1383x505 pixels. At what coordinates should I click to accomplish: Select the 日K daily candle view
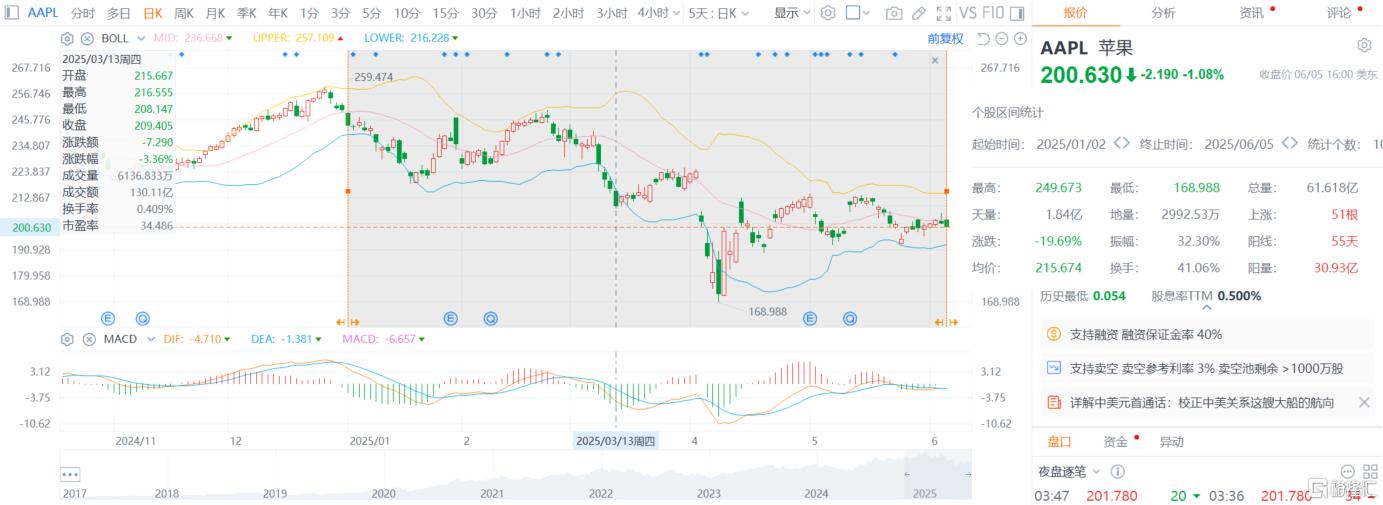pos(152,13)
